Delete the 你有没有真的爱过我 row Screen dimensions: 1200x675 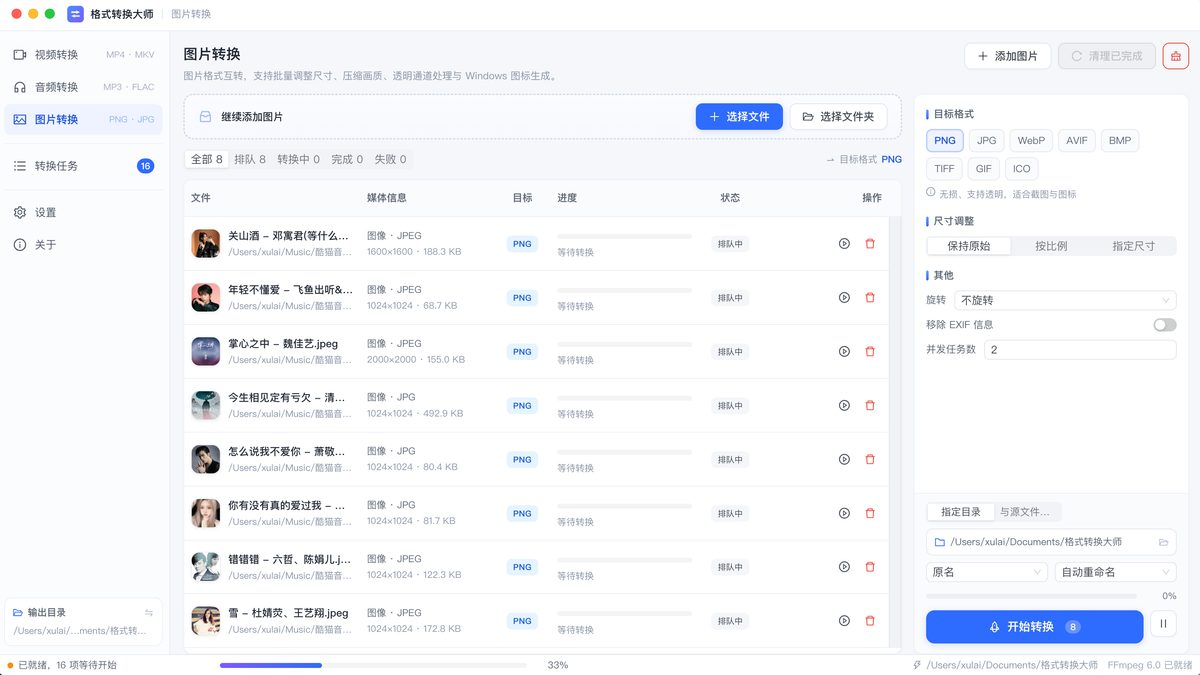(x=869, y=513)
